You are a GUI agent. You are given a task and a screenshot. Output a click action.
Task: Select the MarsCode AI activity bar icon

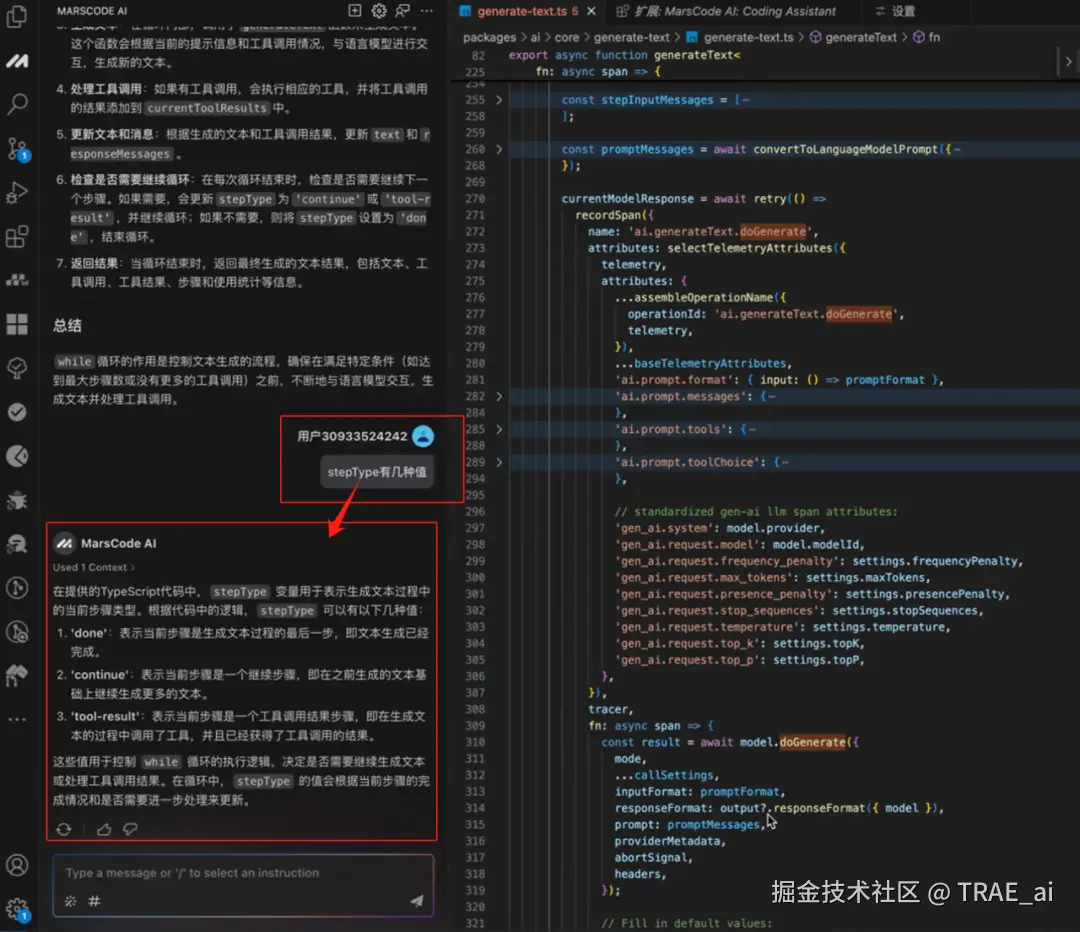pos(15,60)
